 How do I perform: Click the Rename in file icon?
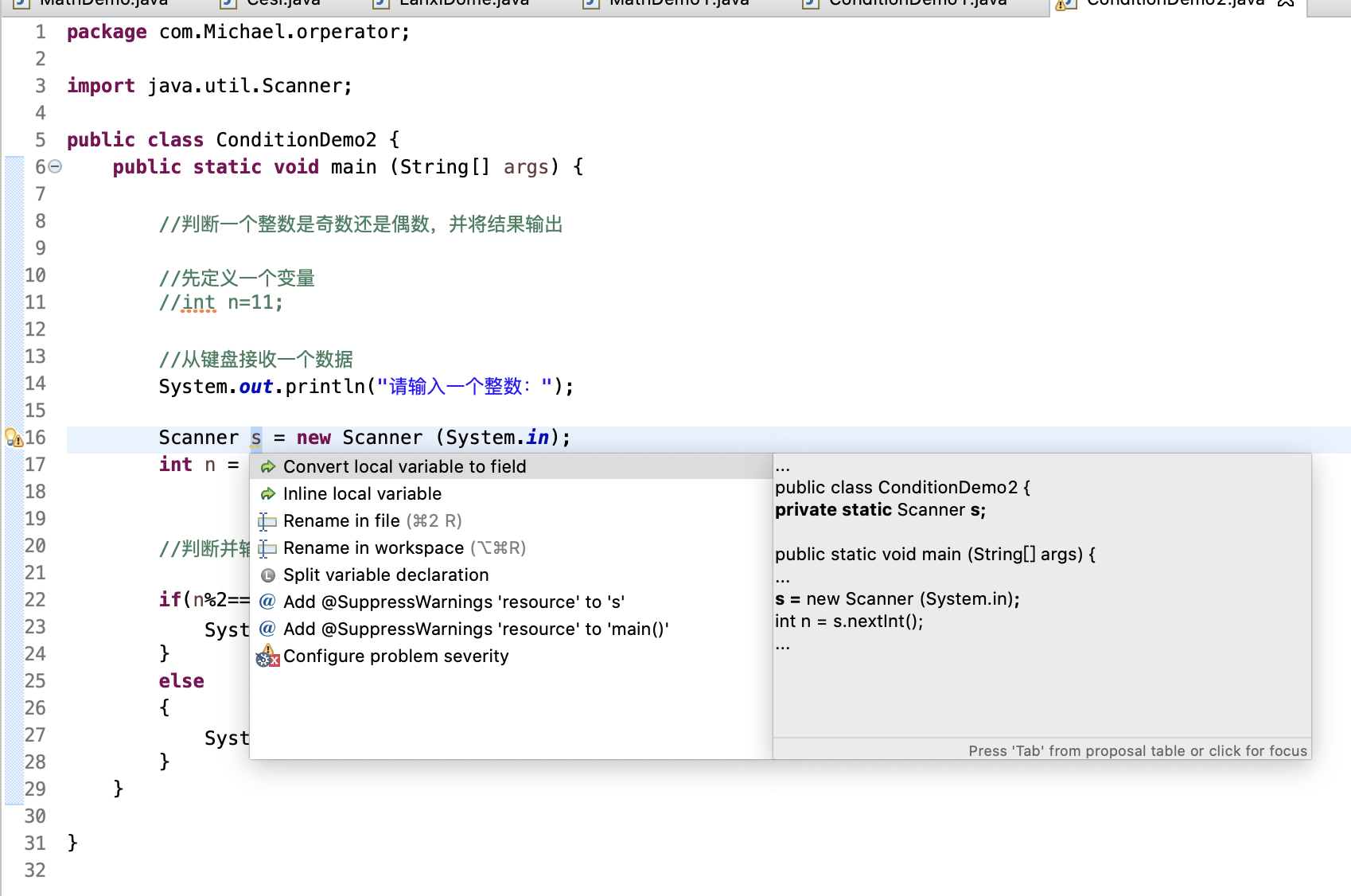point(267,522)
